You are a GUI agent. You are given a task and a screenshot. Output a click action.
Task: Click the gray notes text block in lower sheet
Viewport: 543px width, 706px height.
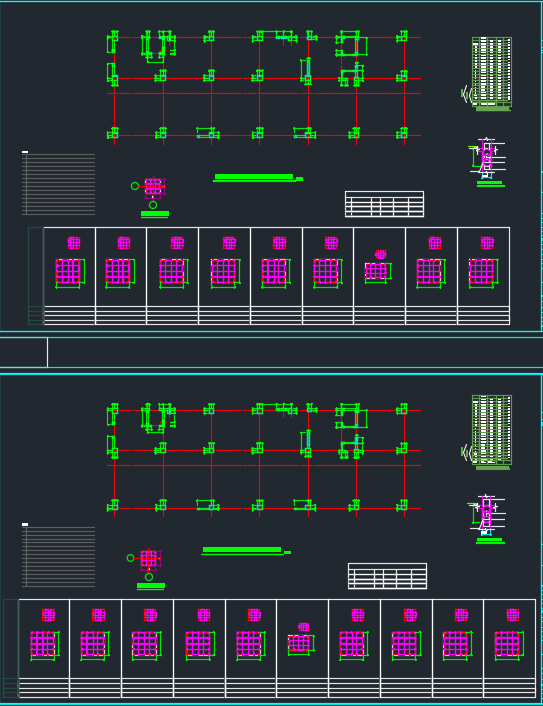(59, 556)
